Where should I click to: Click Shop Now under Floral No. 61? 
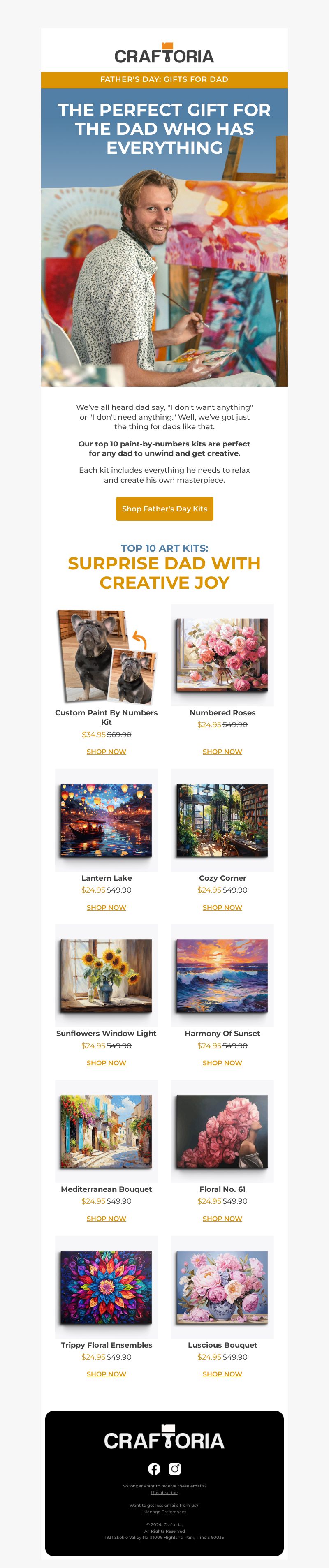pyautogui.click(x=222, y=1219)
